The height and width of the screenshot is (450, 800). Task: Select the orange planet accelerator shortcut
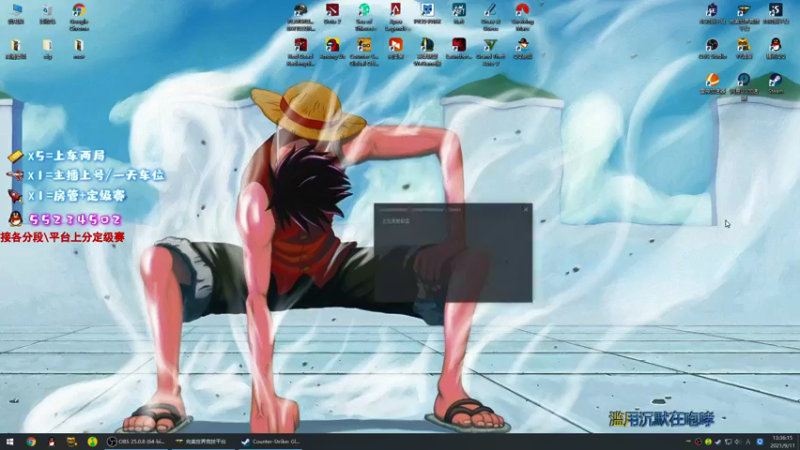pos(712,84)
